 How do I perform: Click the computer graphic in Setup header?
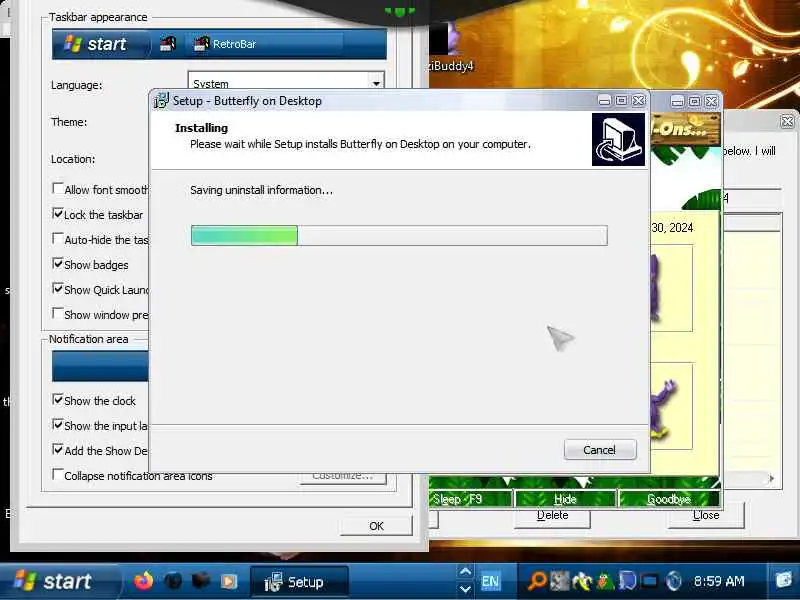(x=618, y=139)
